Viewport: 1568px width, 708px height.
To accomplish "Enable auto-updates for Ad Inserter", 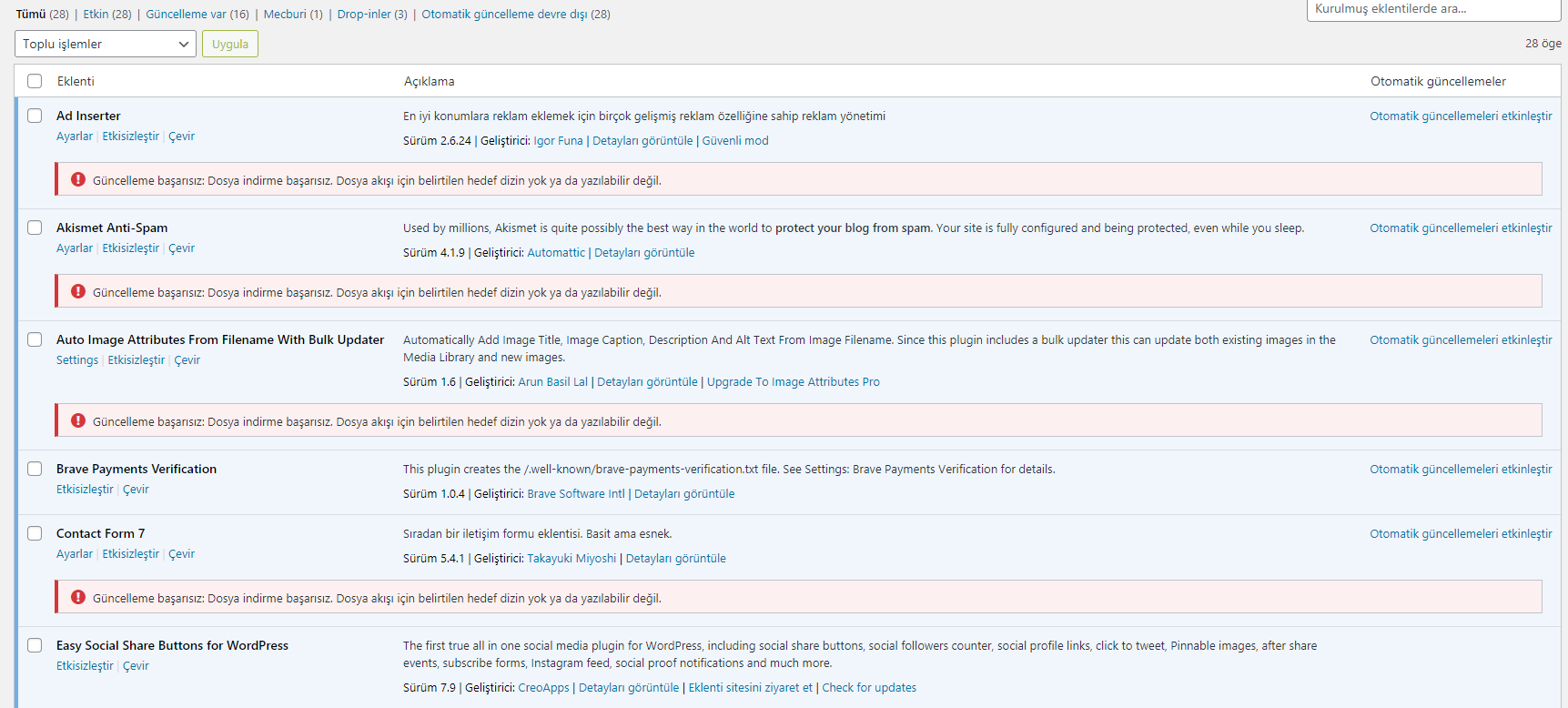I will click(1461, 116).
